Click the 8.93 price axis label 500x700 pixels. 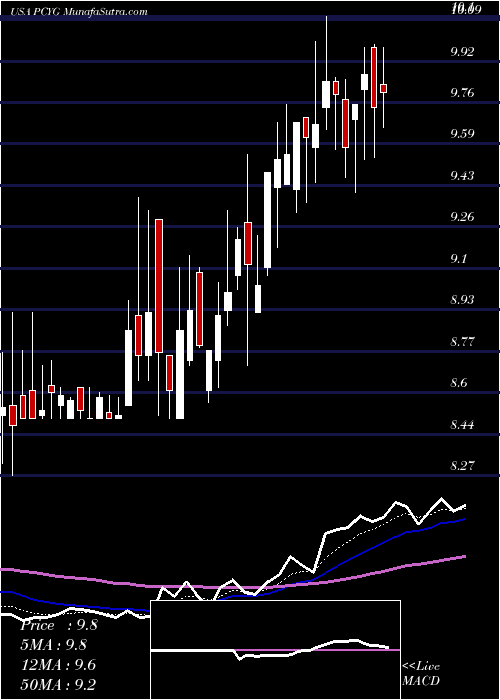(462, 300)
